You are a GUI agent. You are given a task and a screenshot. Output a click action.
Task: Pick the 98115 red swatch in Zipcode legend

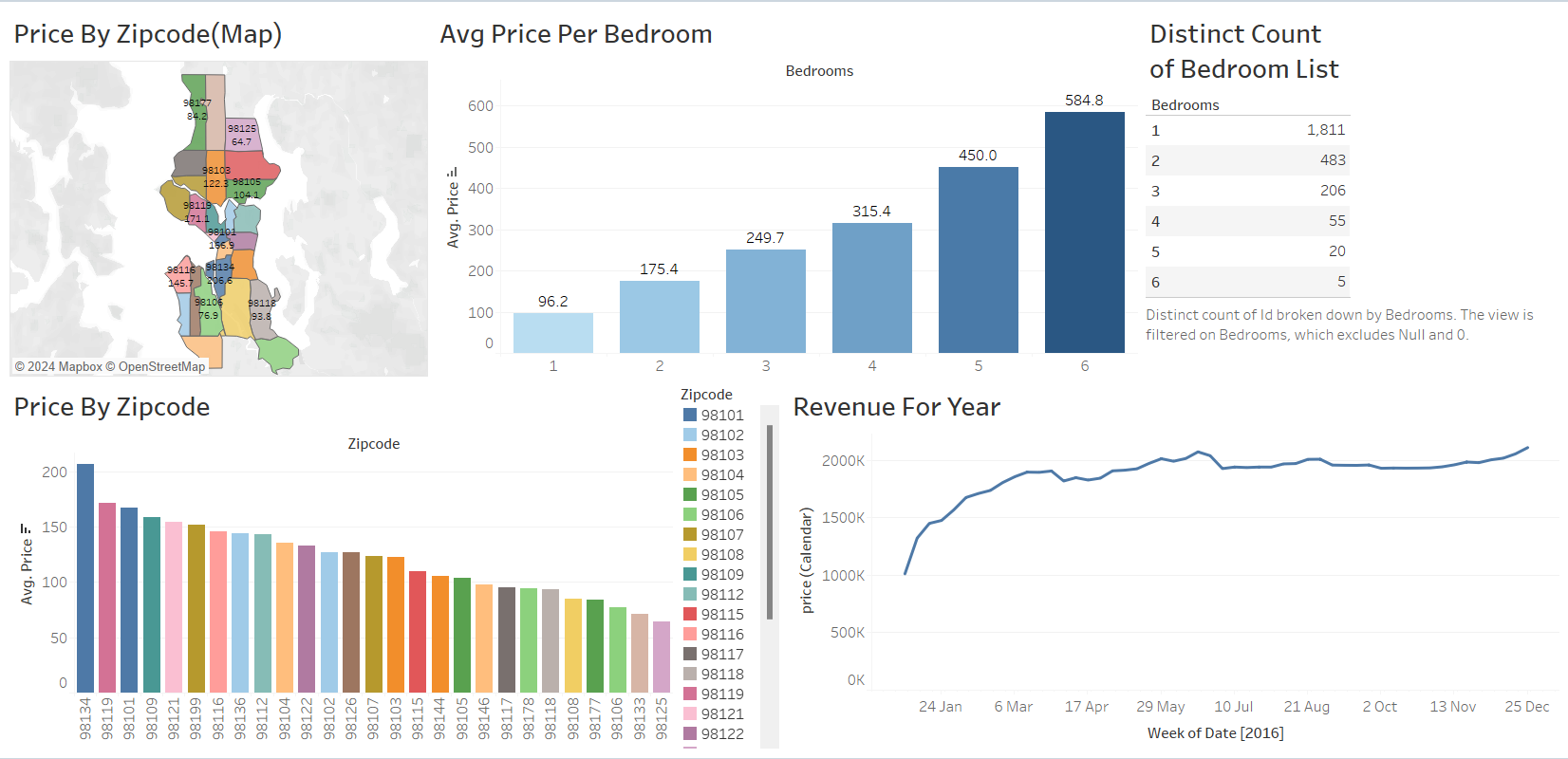click(x=690, y=614)
